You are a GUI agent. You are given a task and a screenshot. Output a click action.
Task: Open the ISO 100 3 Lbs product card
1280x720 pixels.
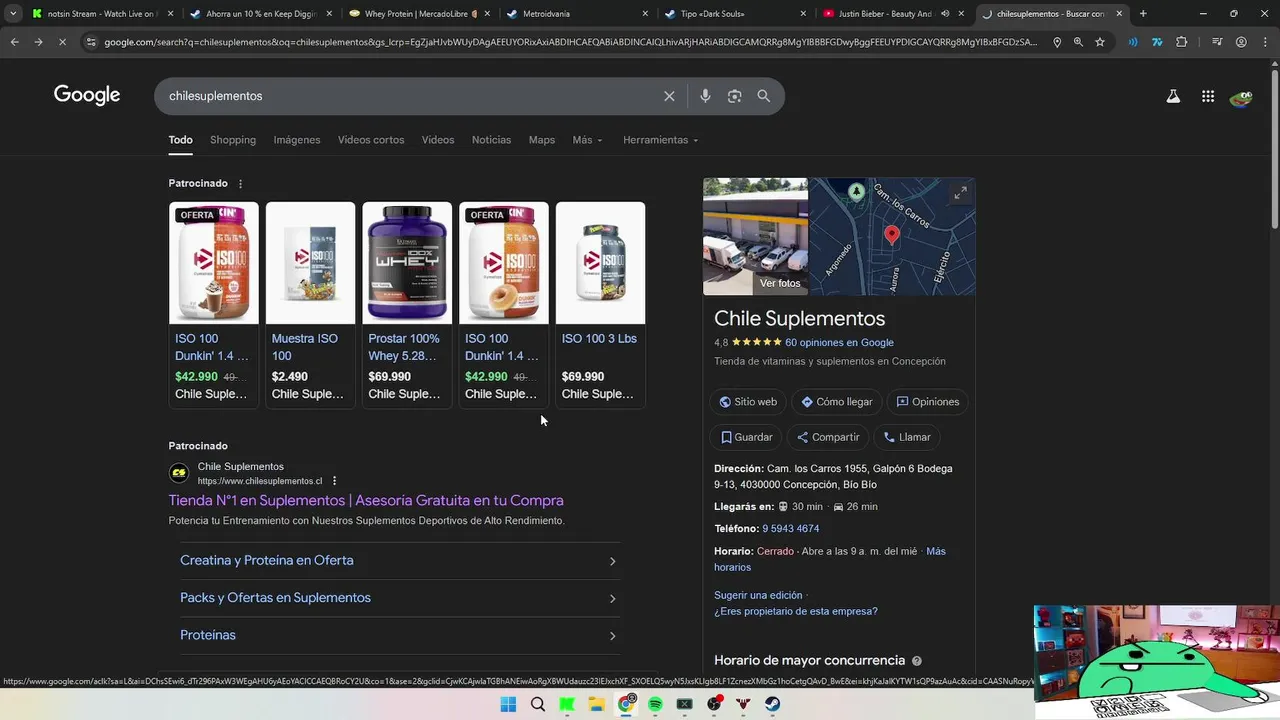[x=600, y=305]
